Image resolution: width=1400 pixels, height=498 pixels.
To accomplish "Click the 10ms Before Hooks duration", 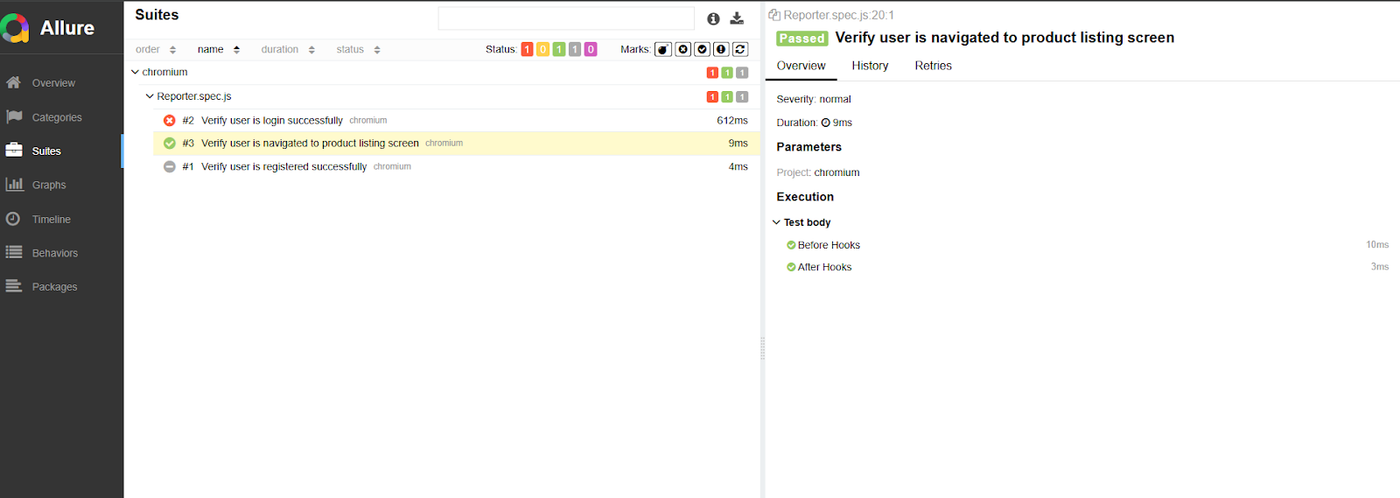I will [x=1377, y=245].
